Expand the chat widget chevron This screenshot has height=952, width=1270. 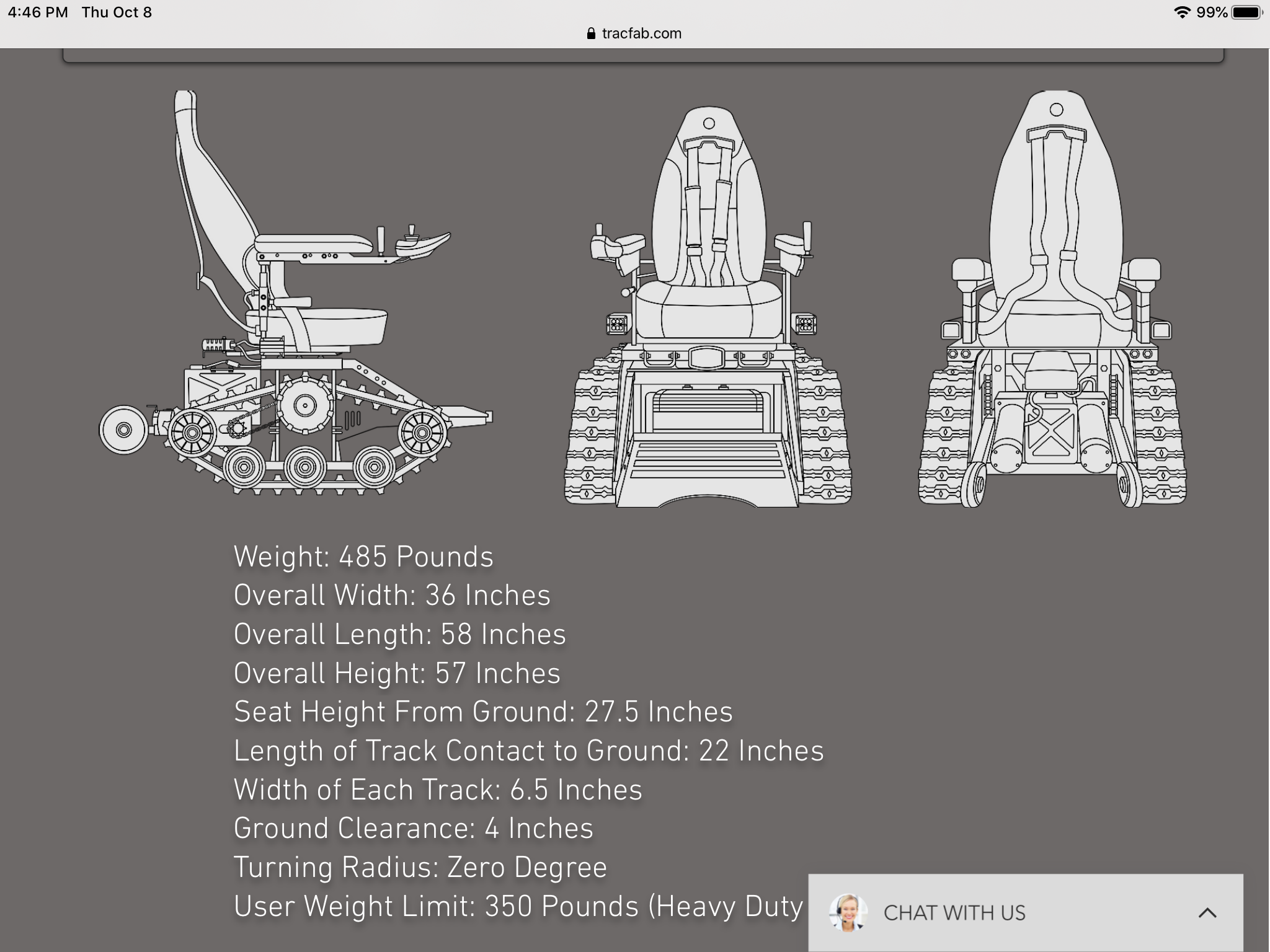1207,912
